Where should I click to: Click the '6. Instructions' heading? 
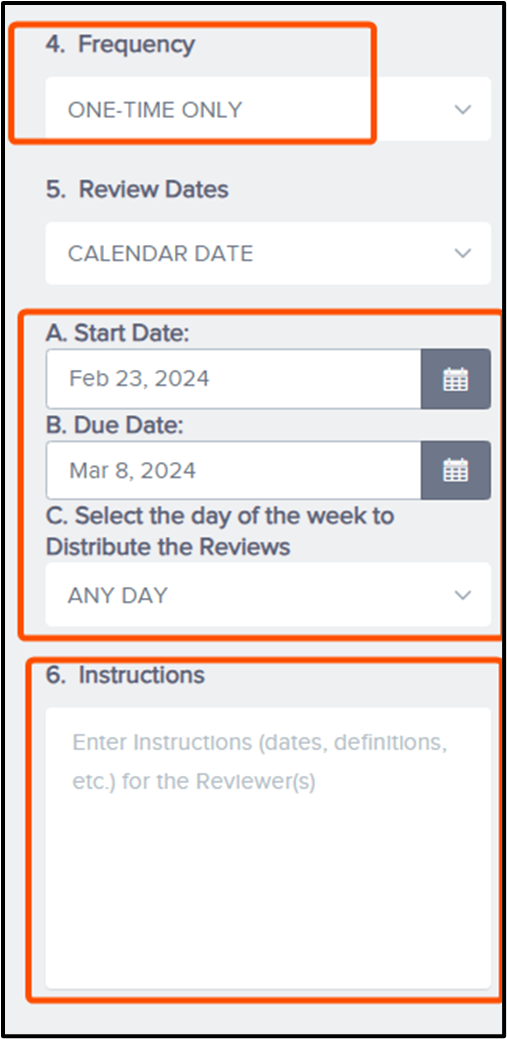click(x=125, y=675)
